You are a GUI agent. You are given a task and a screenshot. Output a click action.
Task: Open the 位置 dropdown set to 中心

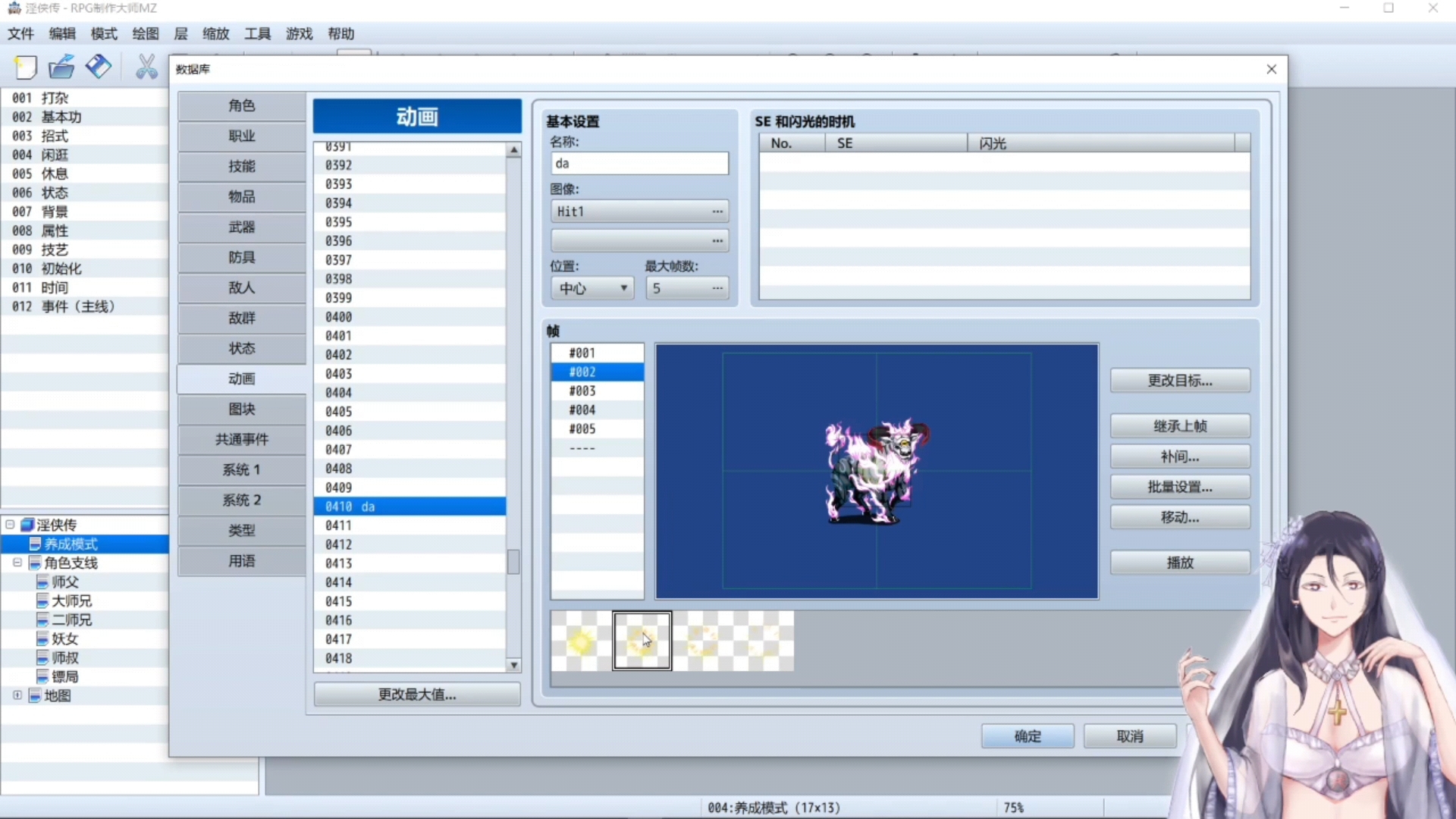point(592,288)
